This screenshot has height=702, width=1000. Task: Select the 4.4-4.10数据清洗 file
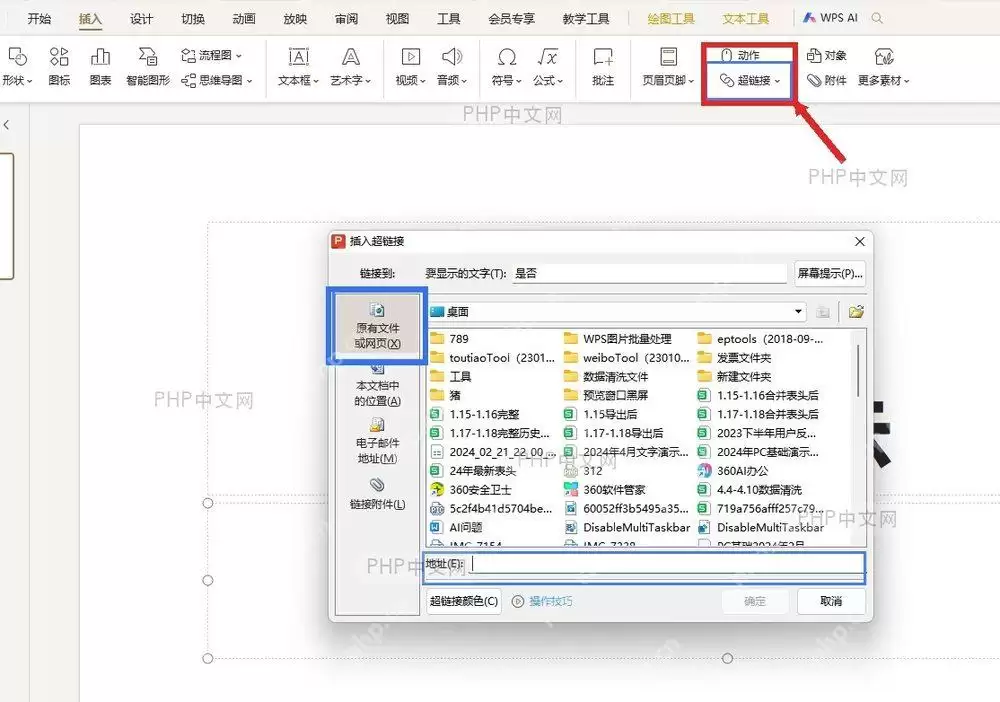tap(749, 490)
